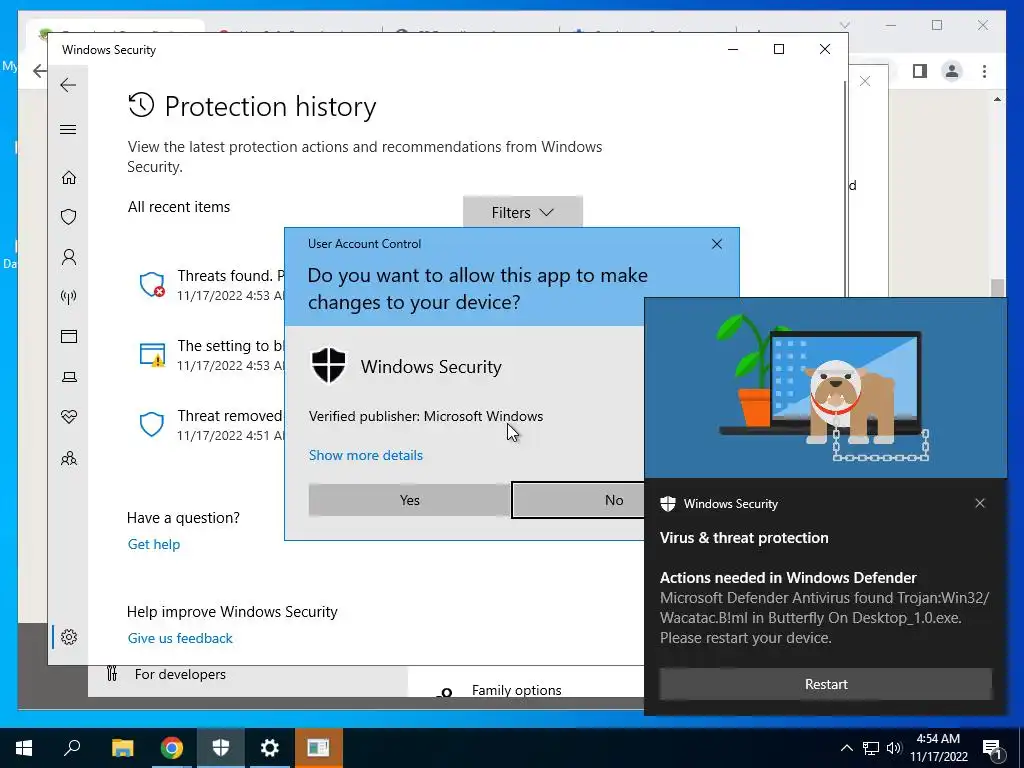Open the Windows Start menu
Image resolution: width=1024 pixels, height=768 pixels.
(24, 748)
